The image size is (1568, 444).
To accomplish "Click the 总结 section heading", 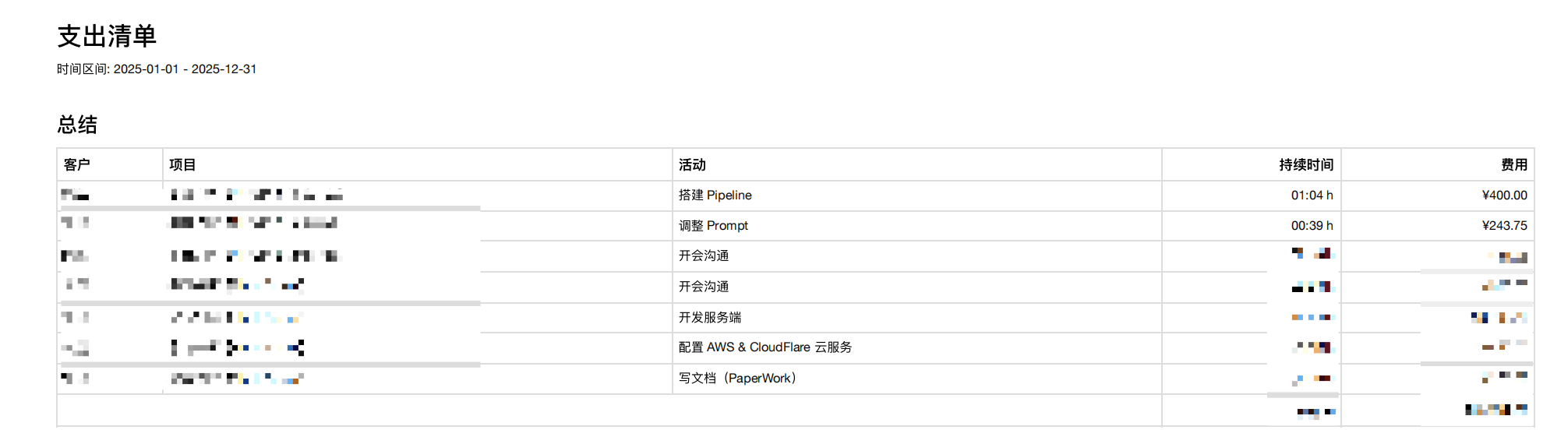I will click(x=77, y=125).
